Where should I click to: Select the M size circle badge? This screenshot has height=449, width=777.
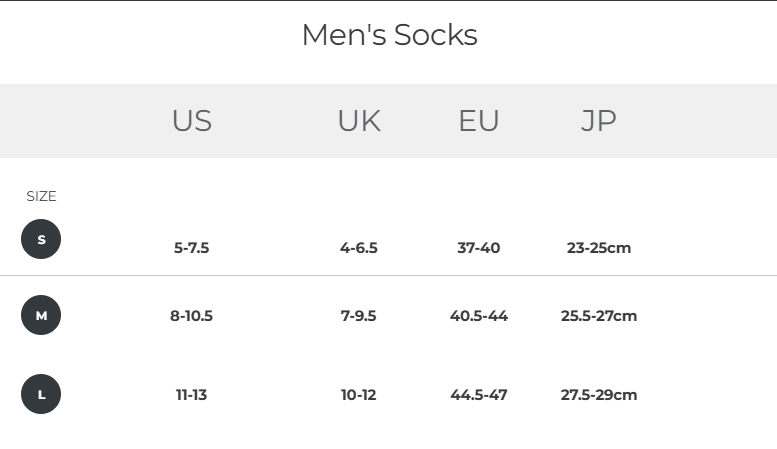point(41,315)
